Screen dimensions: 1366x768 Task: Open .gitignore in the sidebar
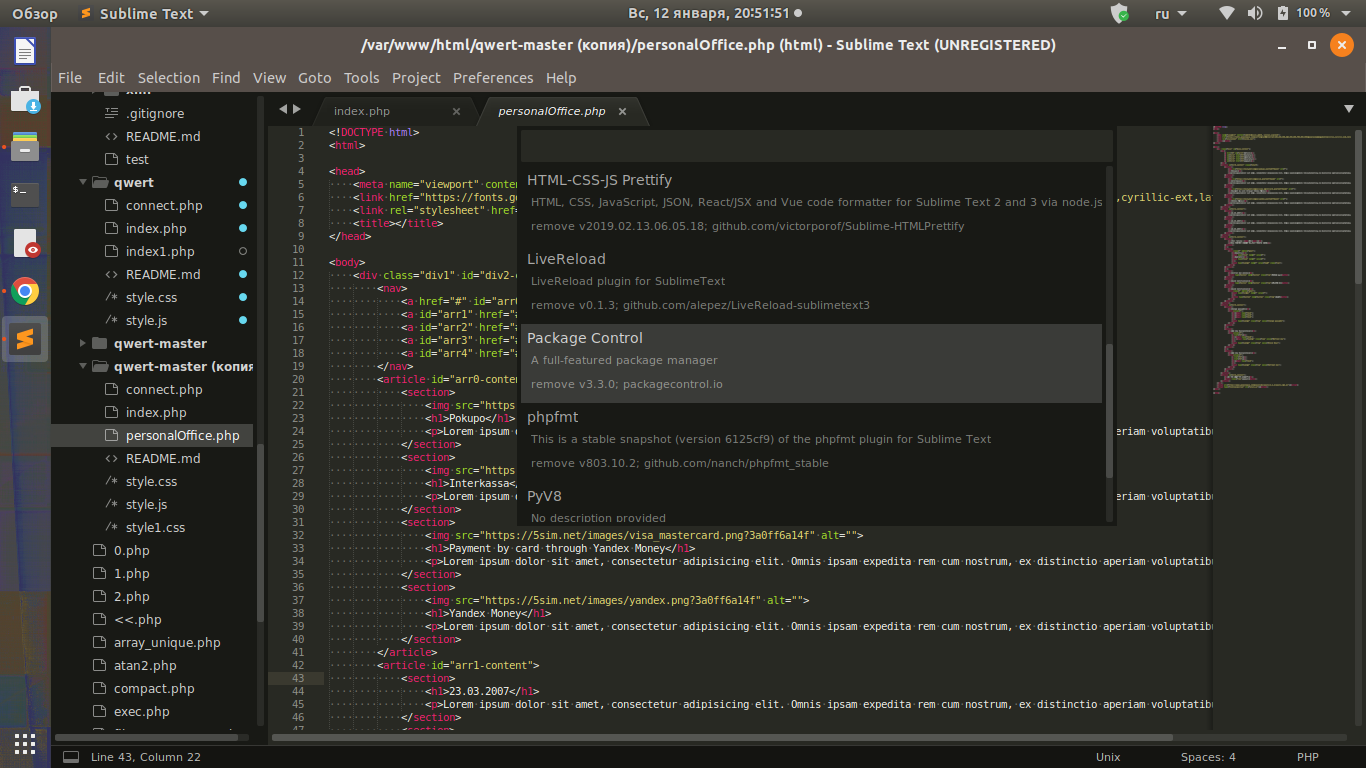point(155,114)
